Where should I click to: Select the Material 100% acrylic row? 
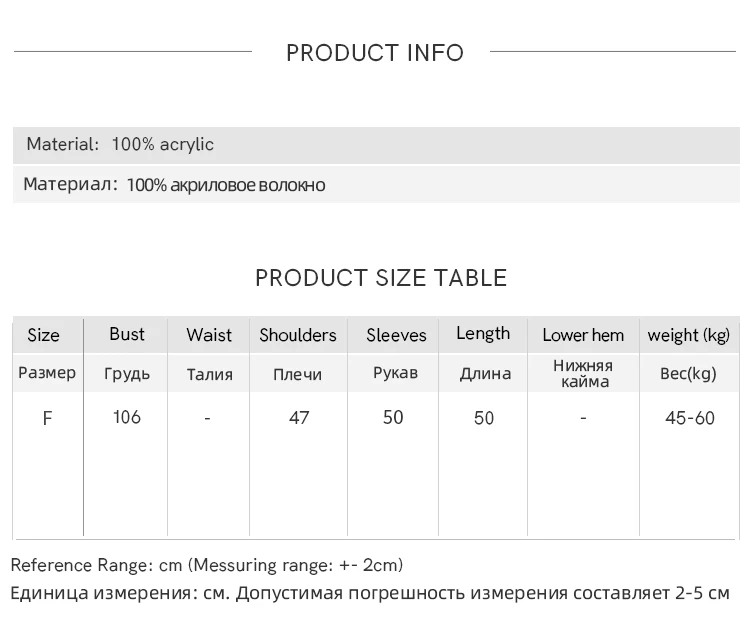point(376,145)
